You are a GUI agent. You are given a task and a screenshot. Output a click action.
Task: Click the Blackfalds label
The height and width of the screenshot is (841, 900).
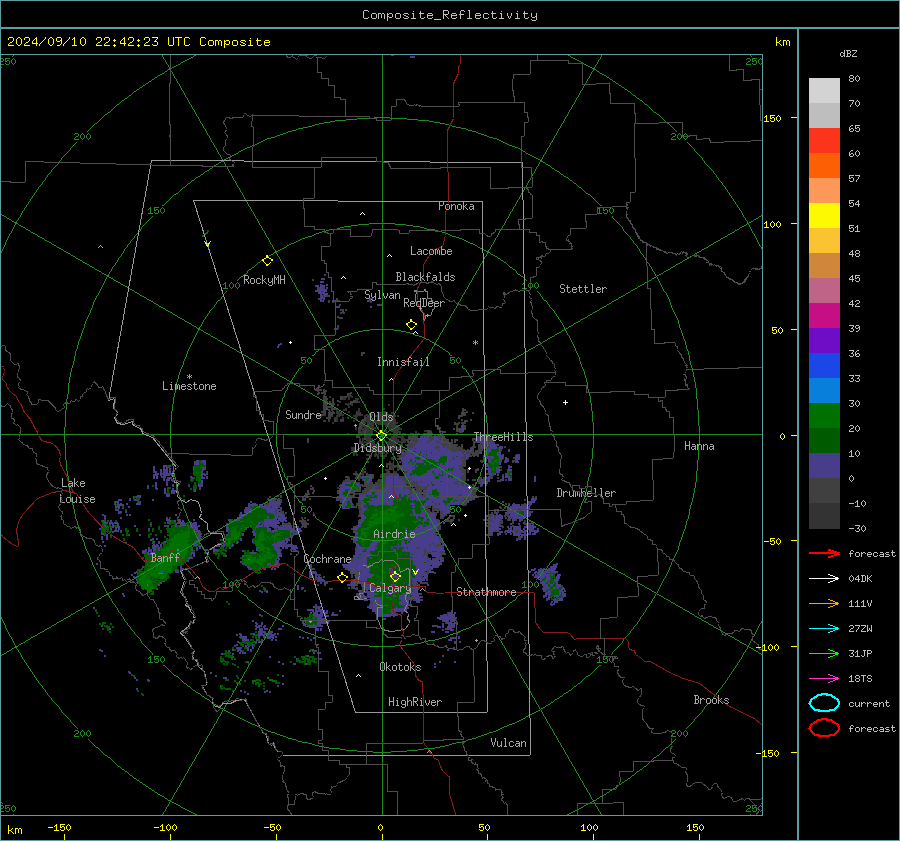[x=425, y=277]
